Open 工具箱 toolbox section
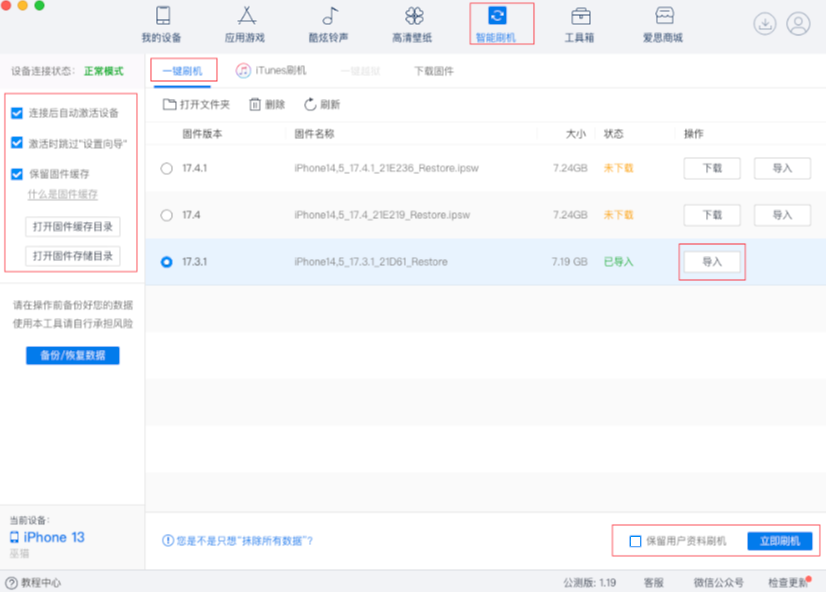The image size is (826, 592). pyautogui.click(x=580, y=17)
